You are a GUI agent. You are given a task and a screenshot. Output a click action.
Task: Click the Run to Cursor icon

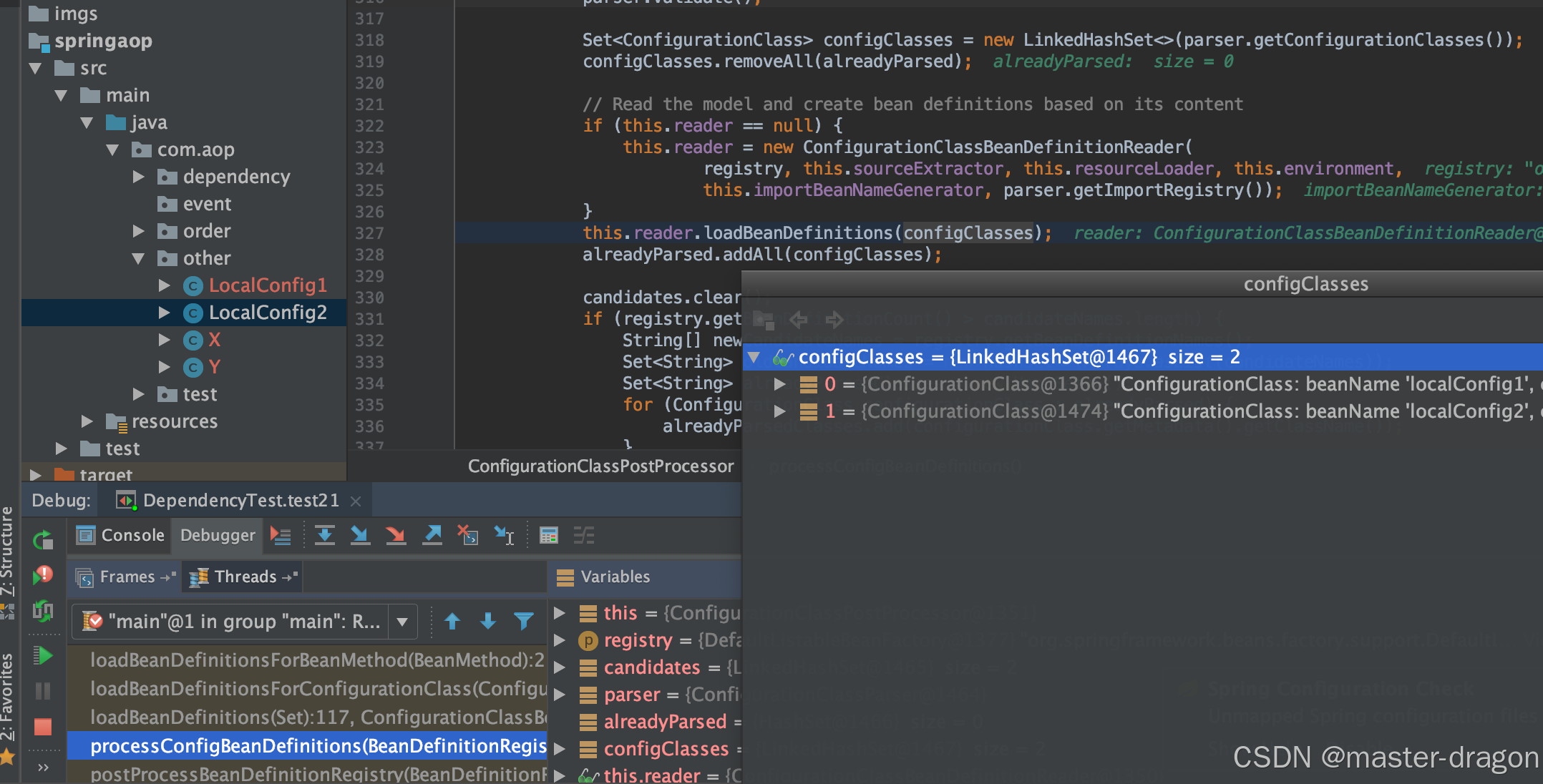[504, 535]
